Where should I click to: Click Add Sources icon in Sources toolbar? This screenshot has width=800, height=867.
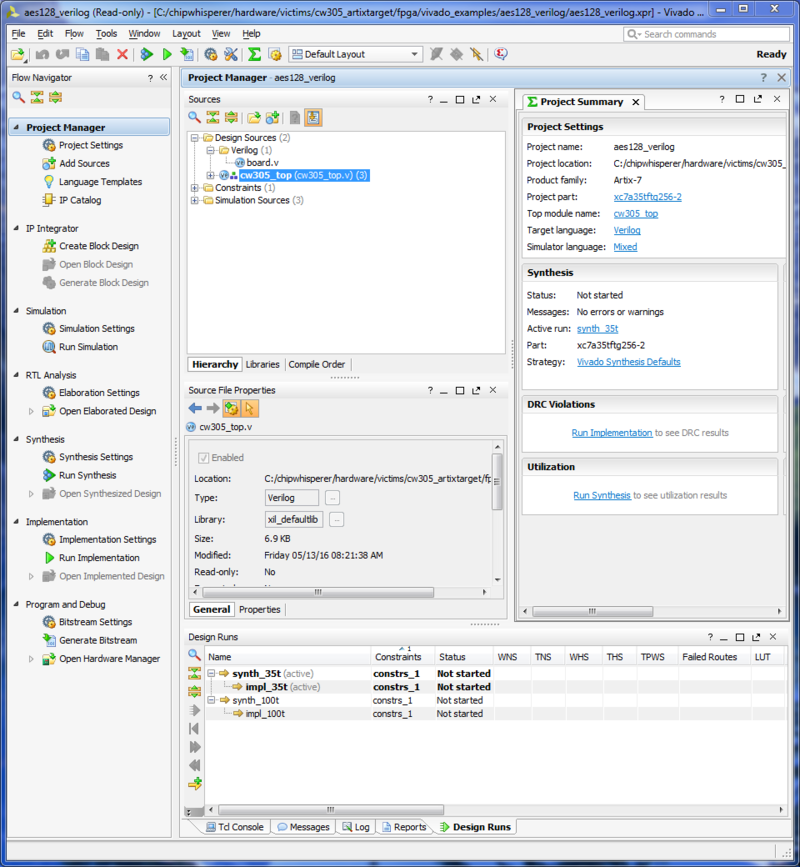(272, 117)
